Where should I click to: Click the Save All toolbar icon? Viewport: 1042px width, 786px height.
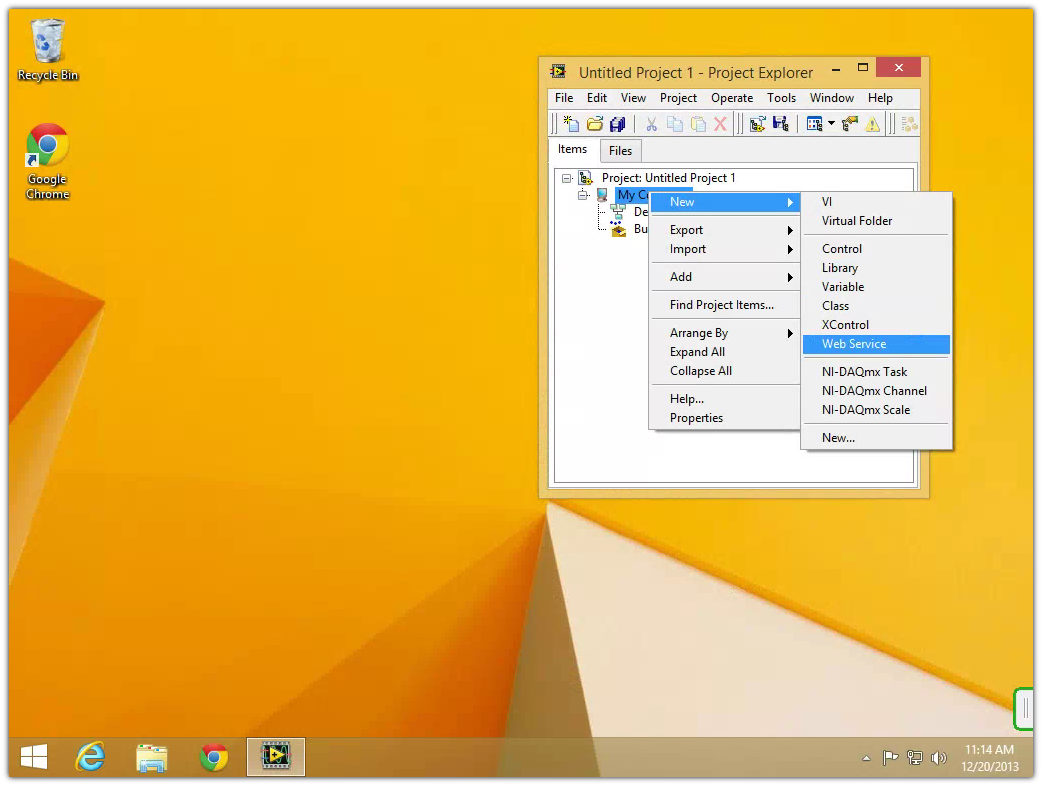(617, 124)
